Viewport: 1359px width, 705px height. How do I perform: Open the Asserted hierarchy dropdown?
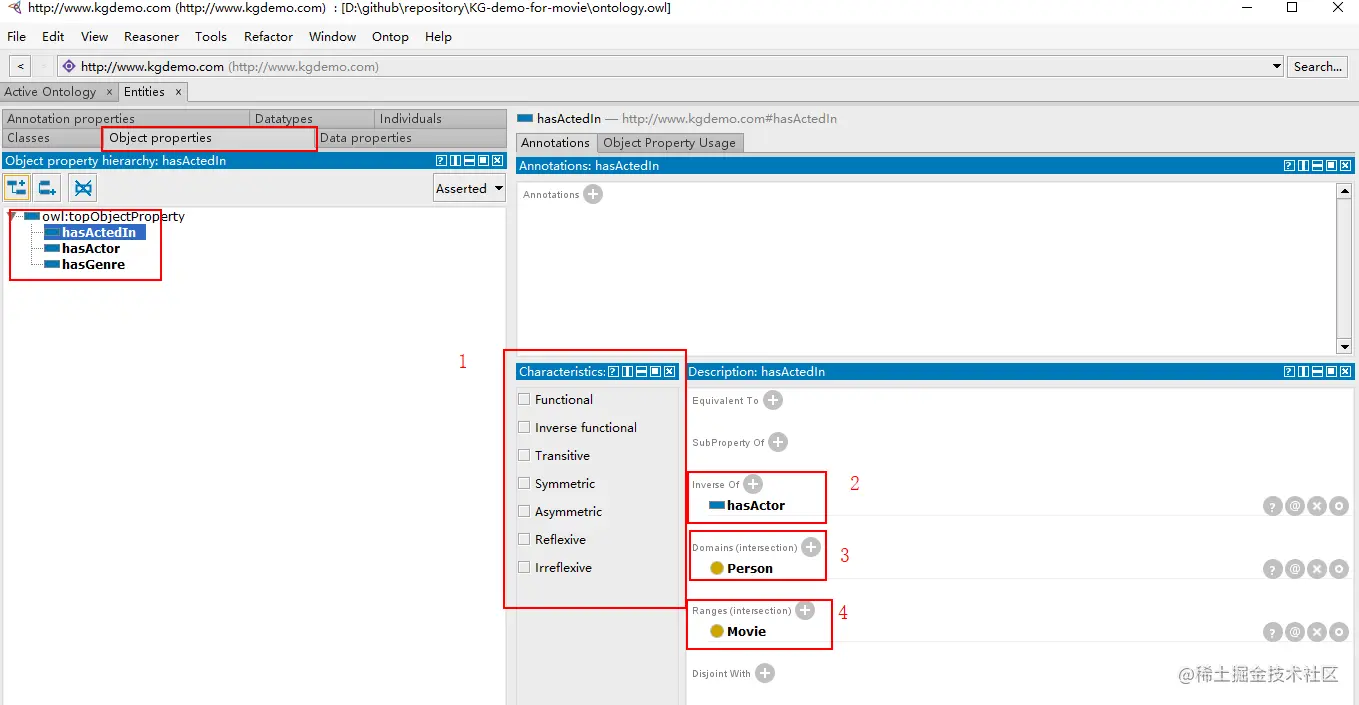tap(469, 188)
